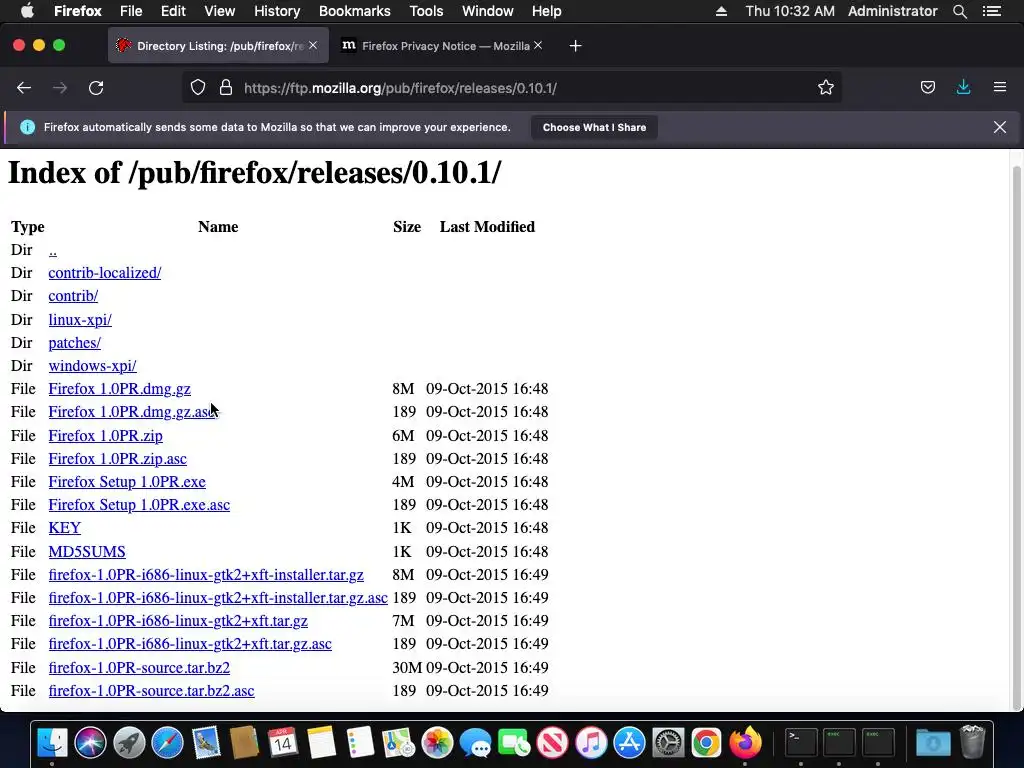Click the padlock site security icon
The width and height of the screenshot is (1024, 768).
[226, 88]
